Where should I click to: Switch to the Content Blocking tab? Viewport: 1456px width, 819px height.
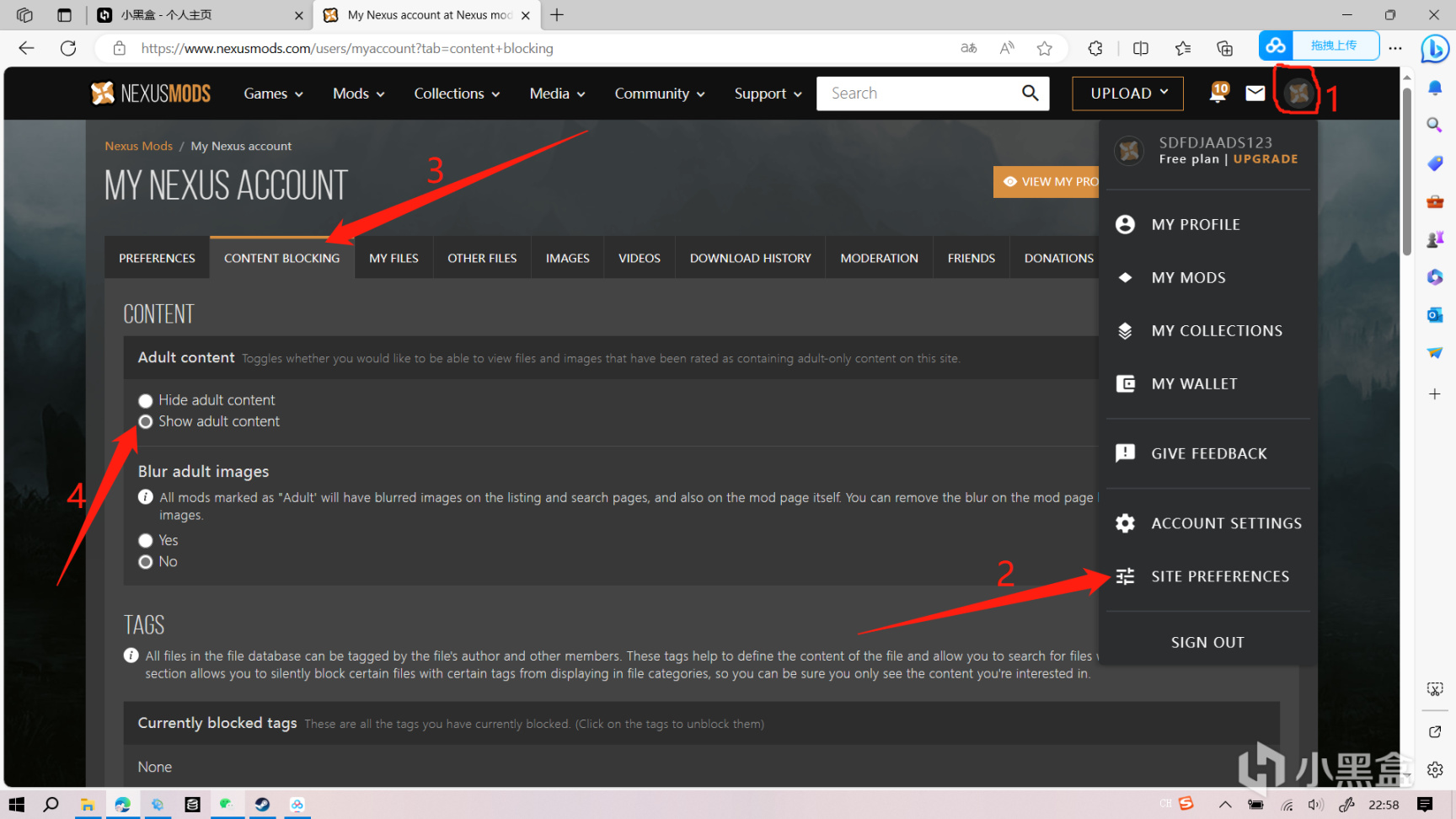point(282,258)
